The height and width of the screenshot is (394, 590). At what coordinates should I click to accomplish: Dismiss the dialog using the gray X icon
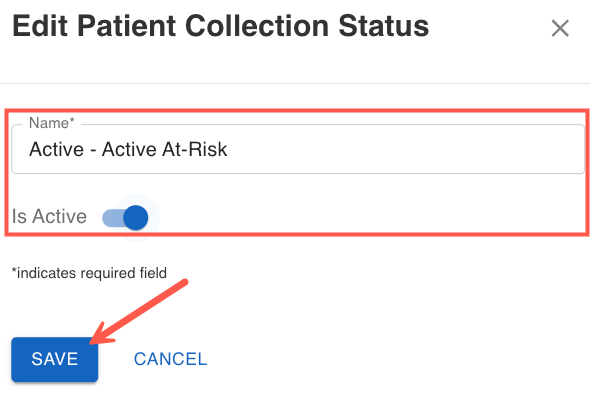click(x=560, y=28)
